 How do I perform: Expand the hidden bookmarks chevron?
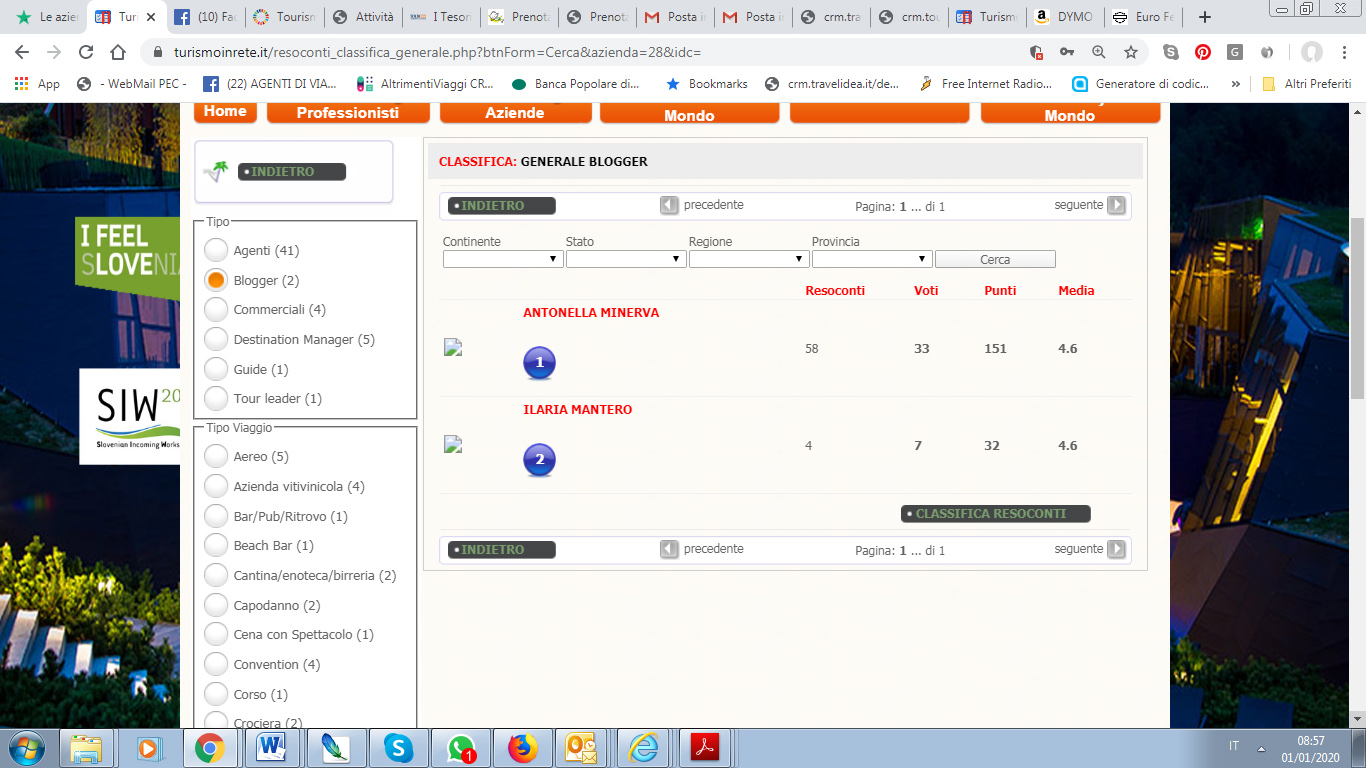click(1236, 84)
